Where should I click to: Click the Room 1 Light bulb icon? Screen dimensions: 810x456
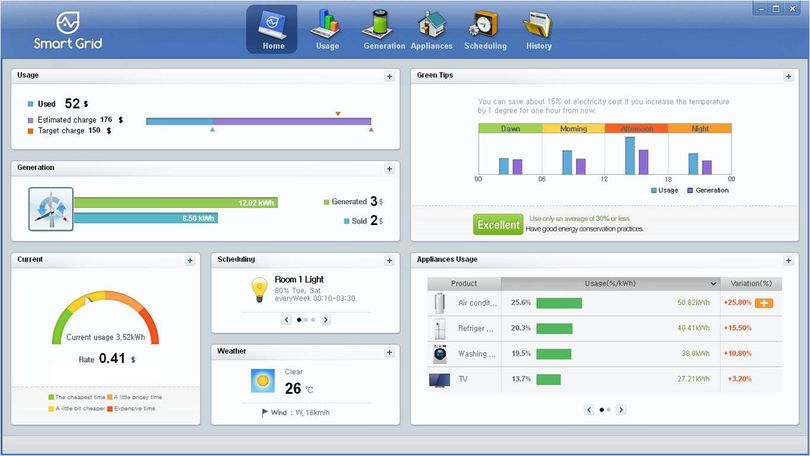click(x=259, y=289)
